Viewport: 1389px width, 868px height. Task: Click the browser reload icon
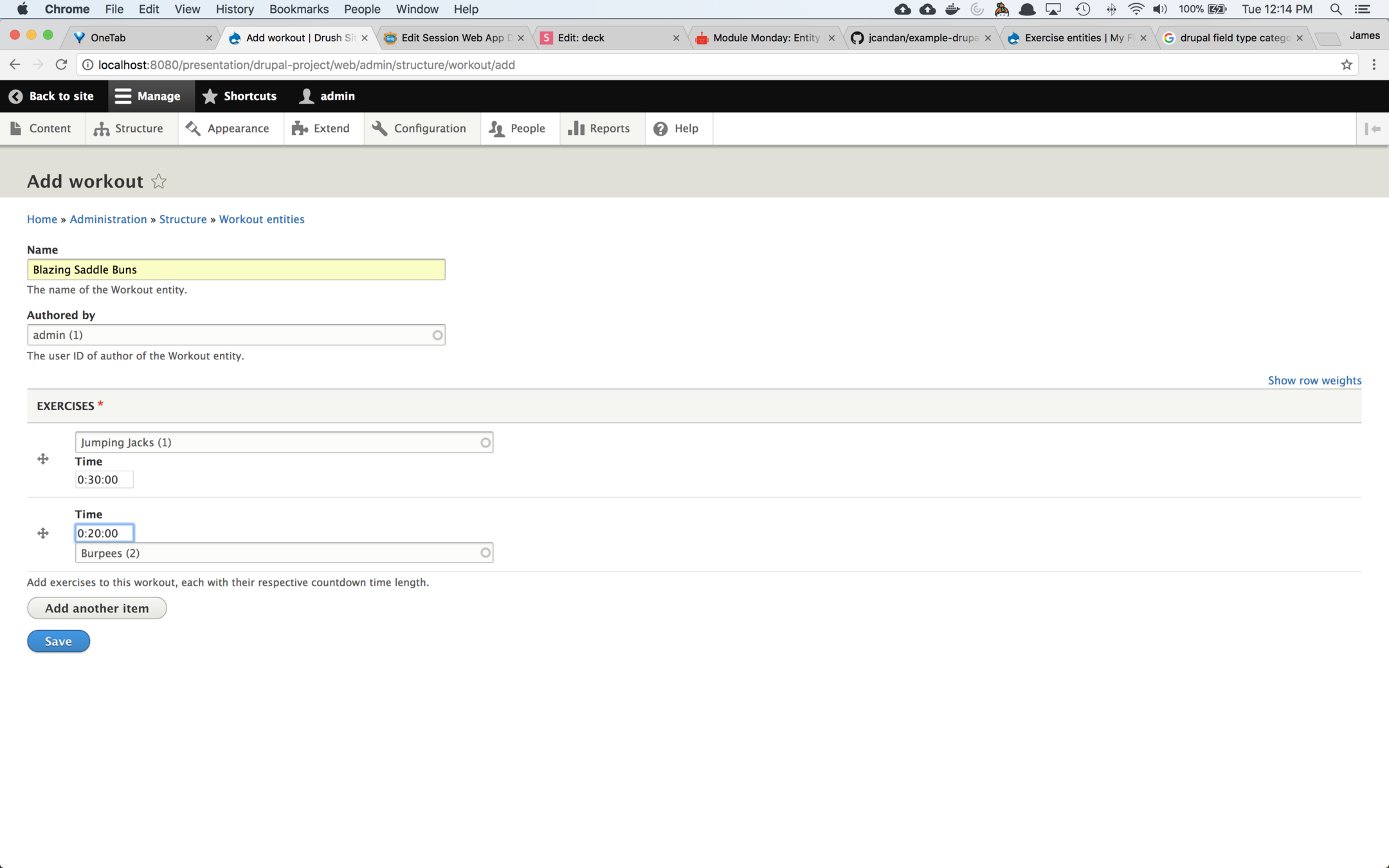click(61, 64)
